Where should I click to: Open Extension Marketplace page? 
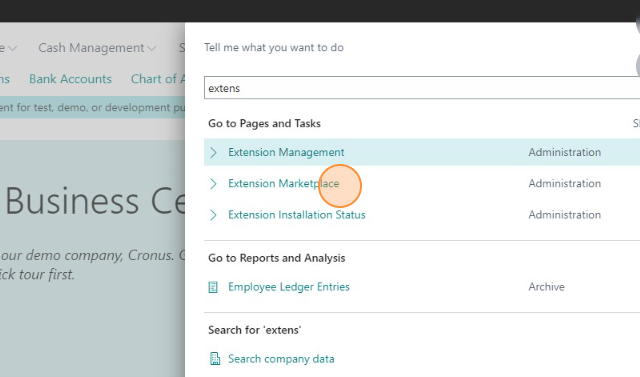pos(284,184)
